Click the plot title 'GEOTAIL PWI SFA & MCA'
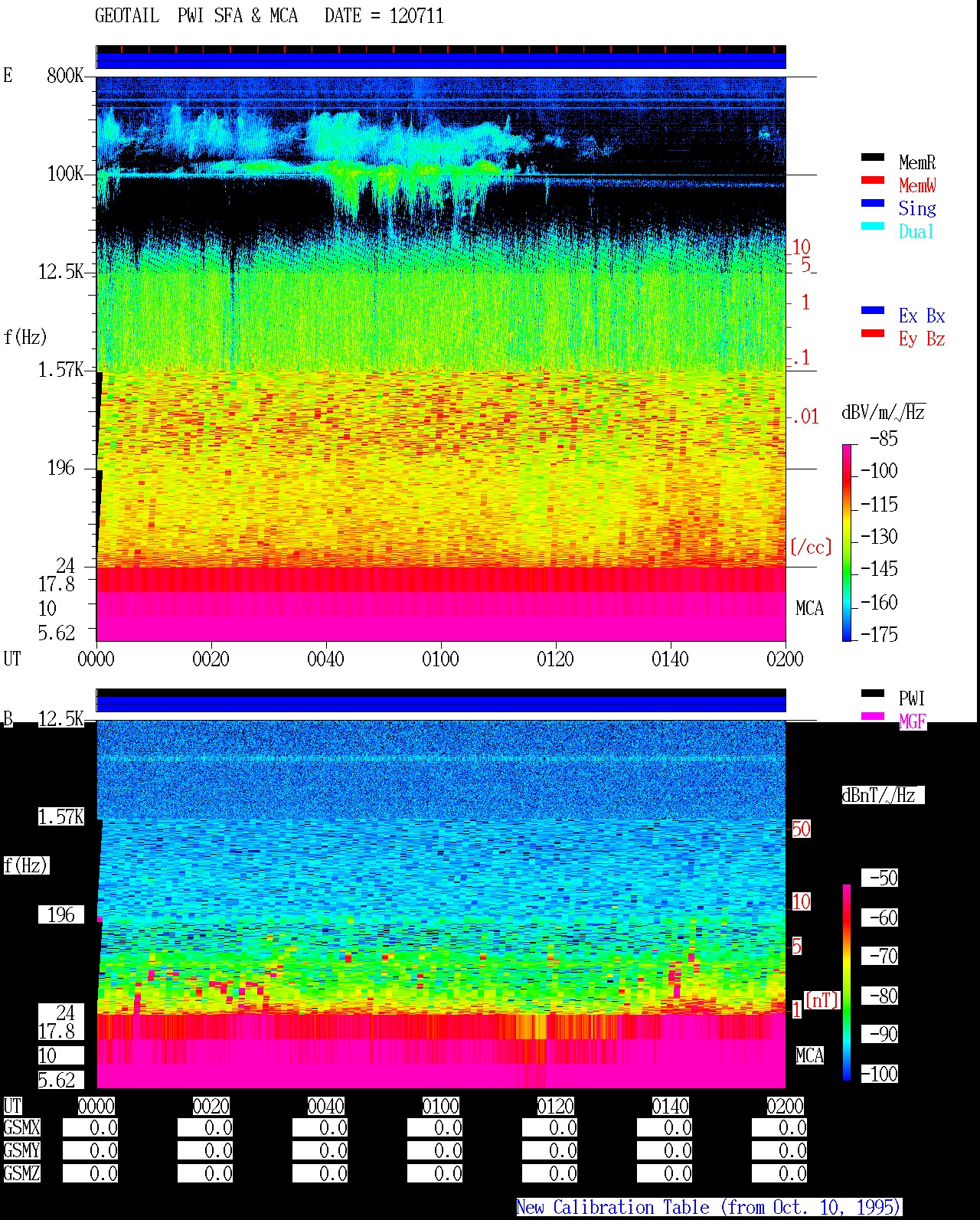 196,16
